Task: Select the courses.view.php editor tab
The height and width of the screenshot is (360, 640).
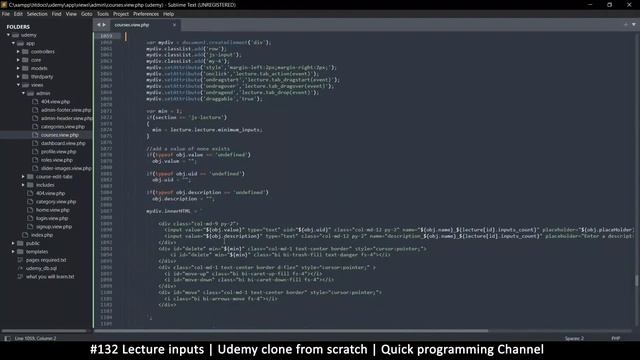Action: [145, 25]
